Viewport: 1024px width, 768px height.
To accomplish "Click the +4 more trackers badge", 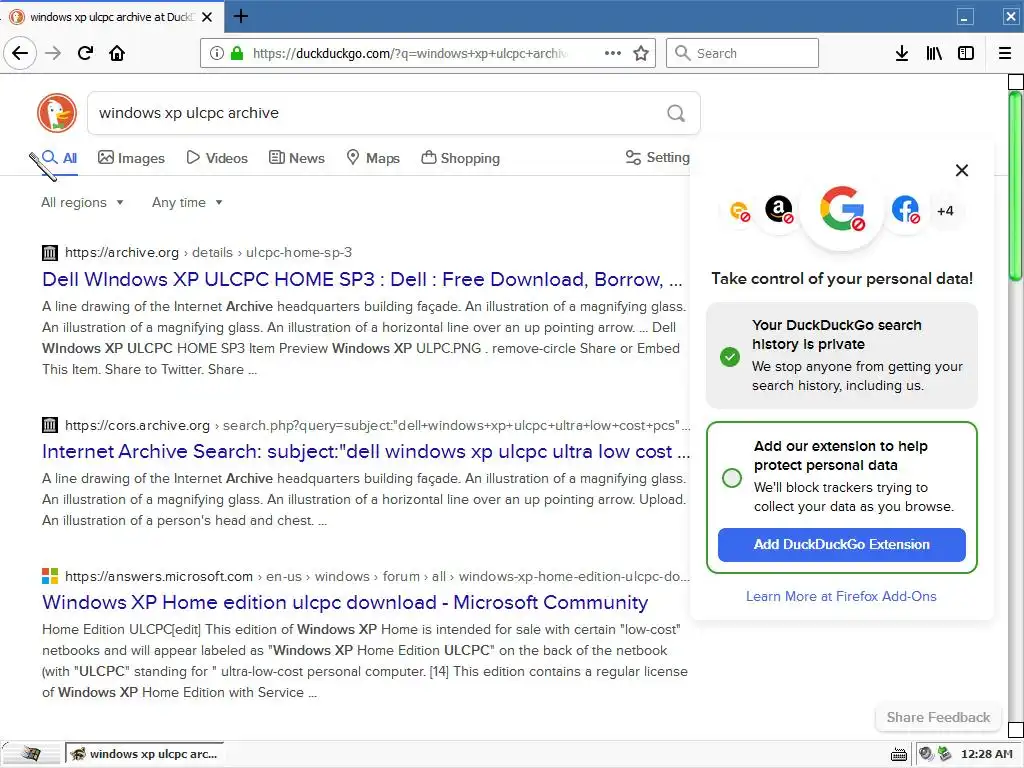I will click(945, 211).
